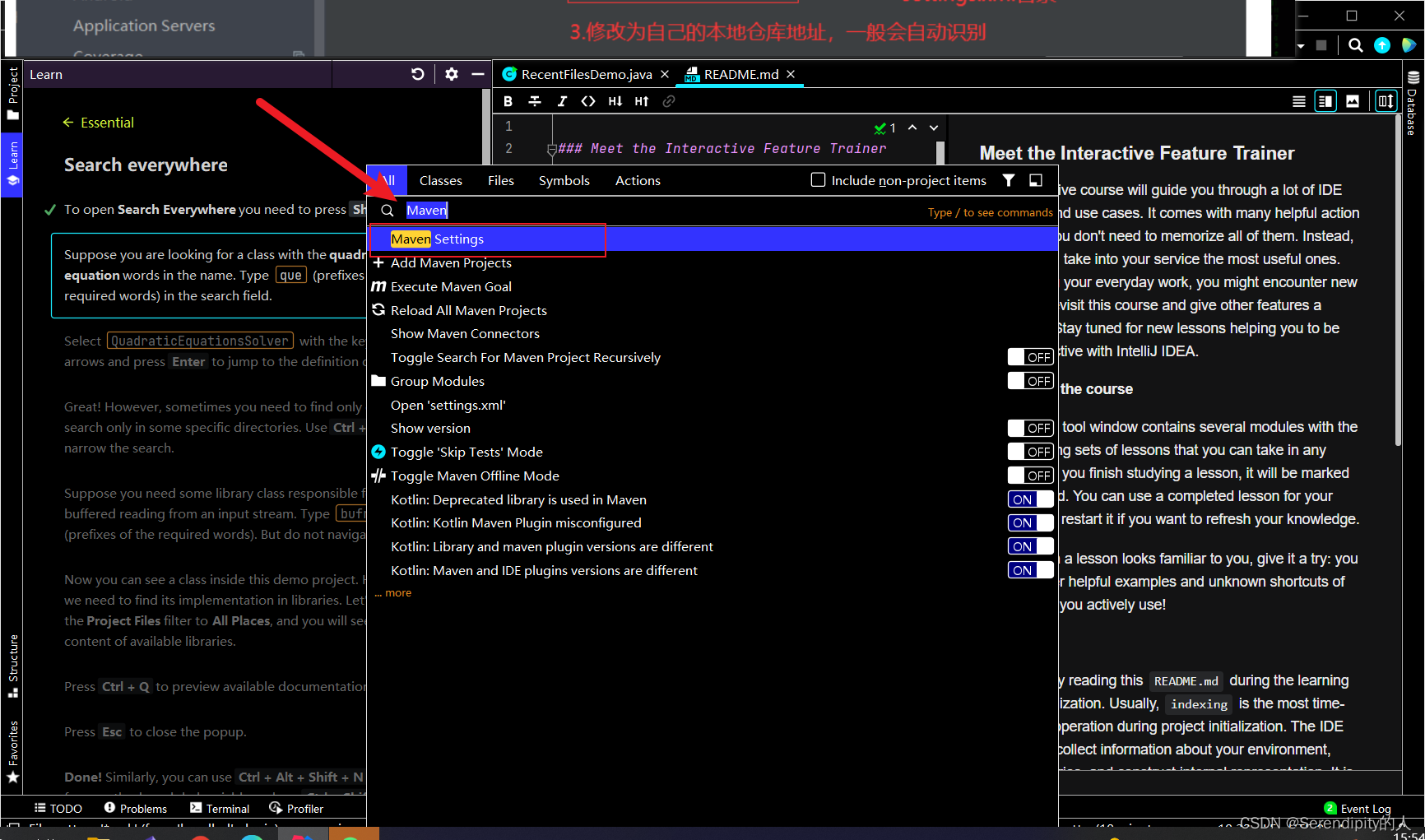Apply strikethrough in Markdown toolbar
Image resolution: width=1425 pixels, height=840 pixels.
click(x=535, y=101)
